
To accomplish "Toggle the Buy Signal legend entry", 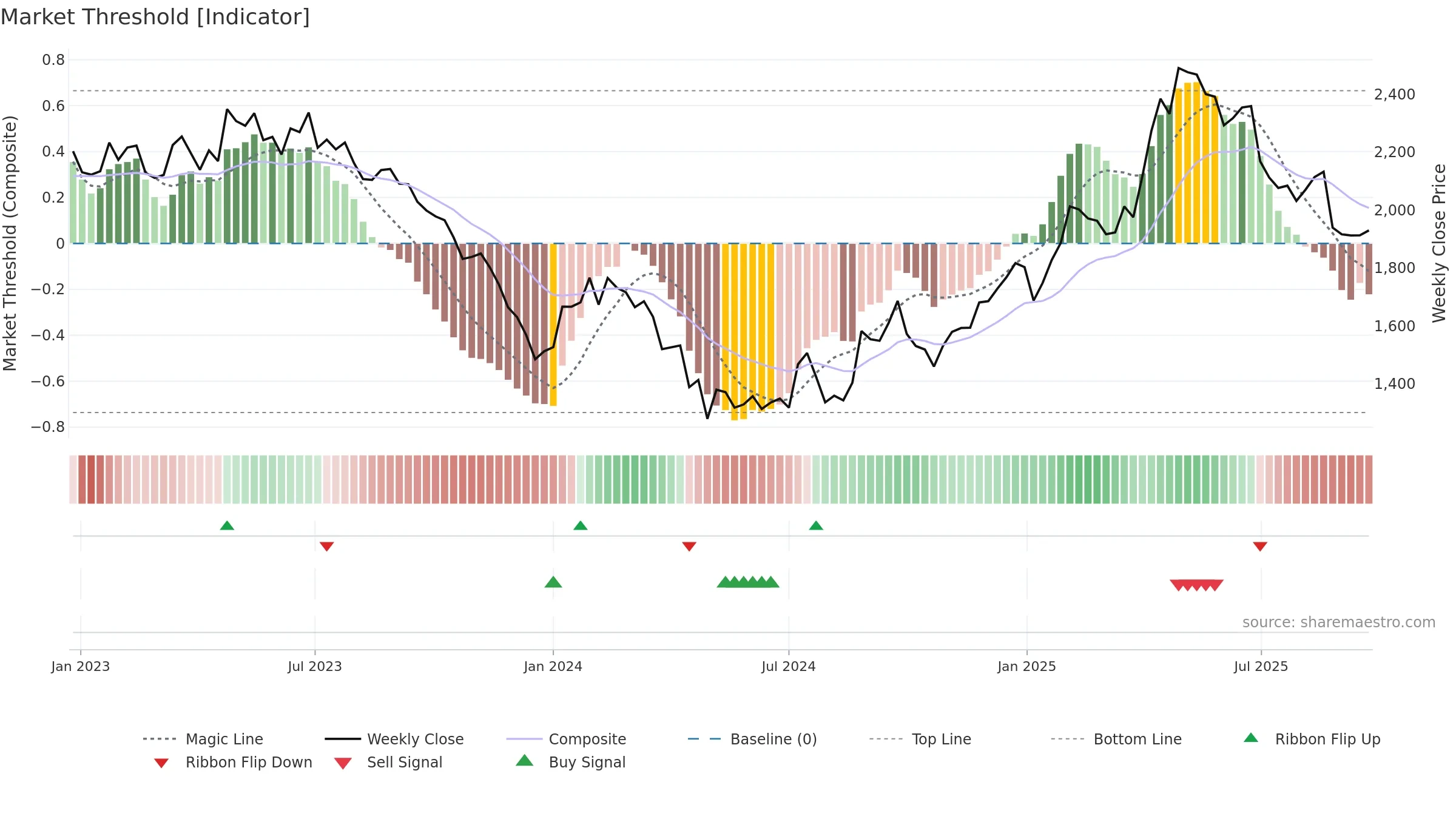I will (x=570, y=762).
